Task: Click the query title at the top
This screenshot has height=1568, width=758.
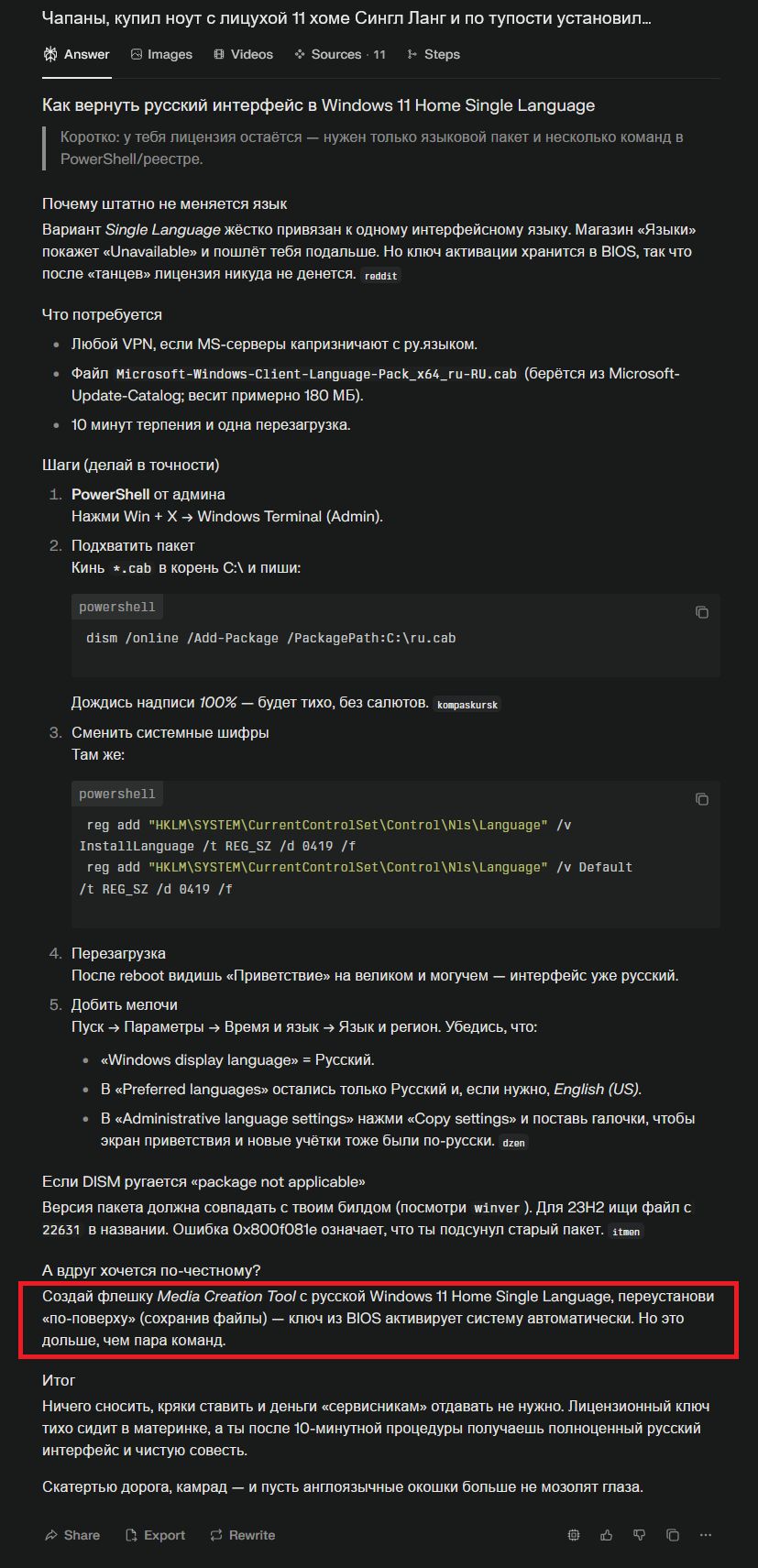Action: pyautogui.click(x=346, y=18)
